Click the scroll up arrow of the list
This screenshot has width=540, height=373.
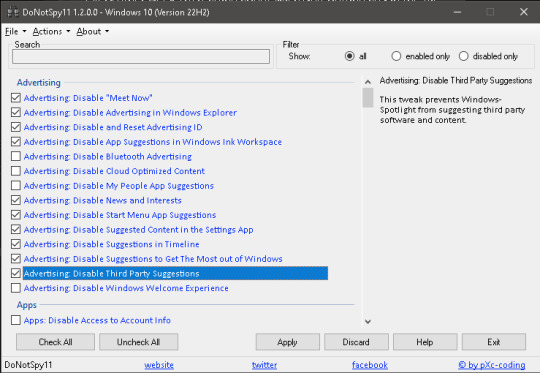coord(368,82)
